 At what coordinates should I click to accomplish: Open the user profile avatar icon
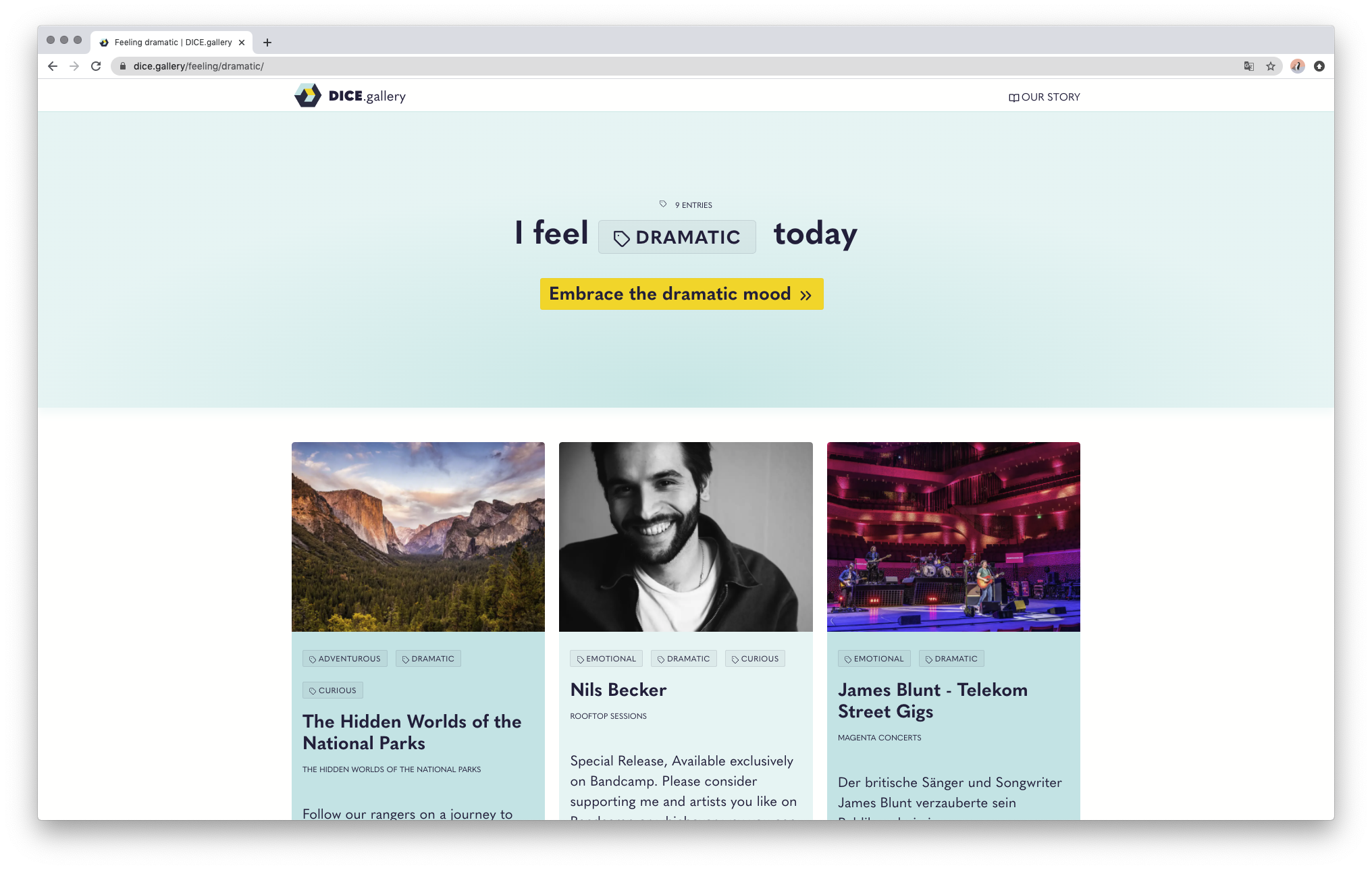point(1297,66)
